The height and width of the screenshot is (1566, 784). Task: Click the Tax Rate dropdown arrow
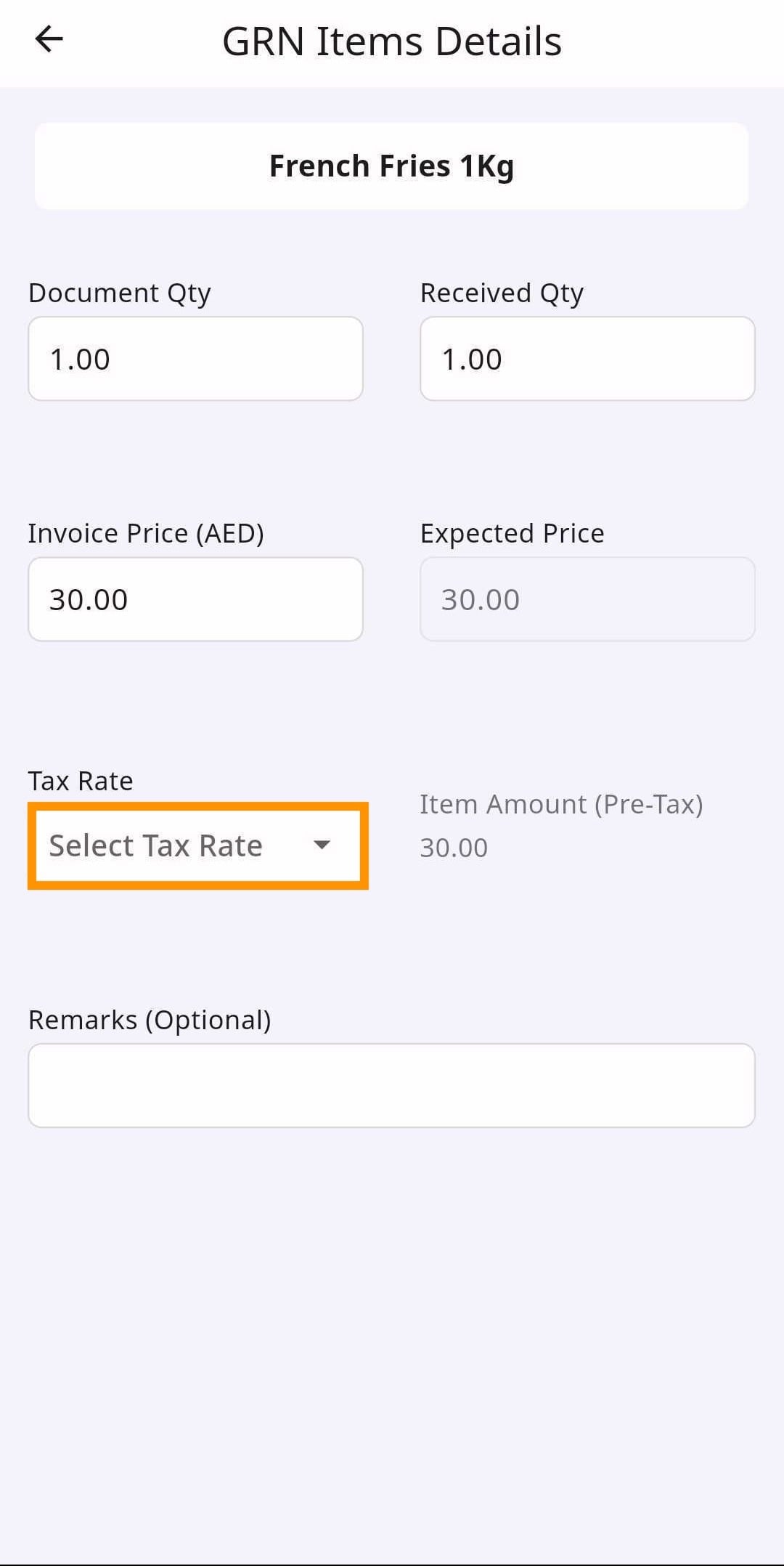[x=322, y=845]
